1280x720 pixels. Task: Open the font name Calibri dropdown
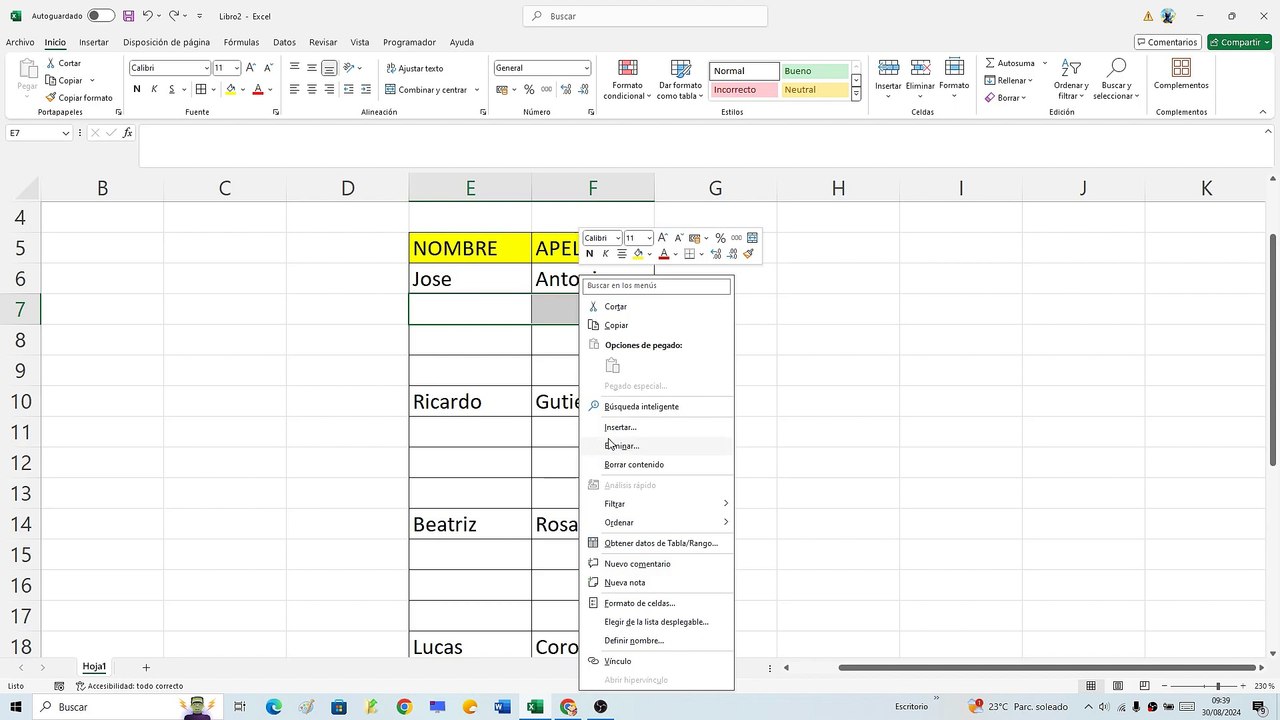click(207, 68)
